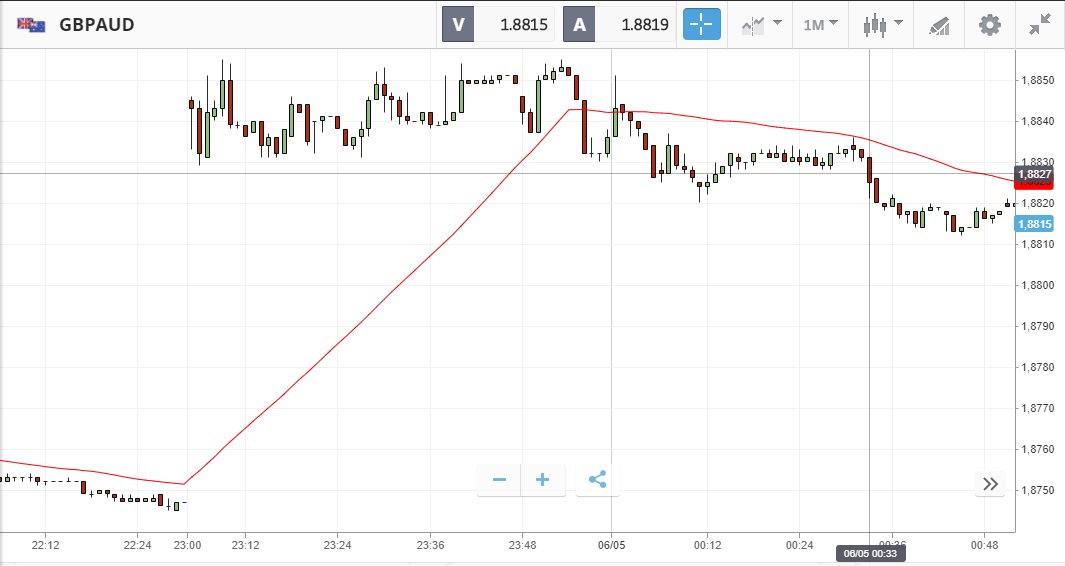1065x566 pixels.
Task: Toggle the crosshair cursor tool
Action: pyautogui.click(x=701, y=24)
